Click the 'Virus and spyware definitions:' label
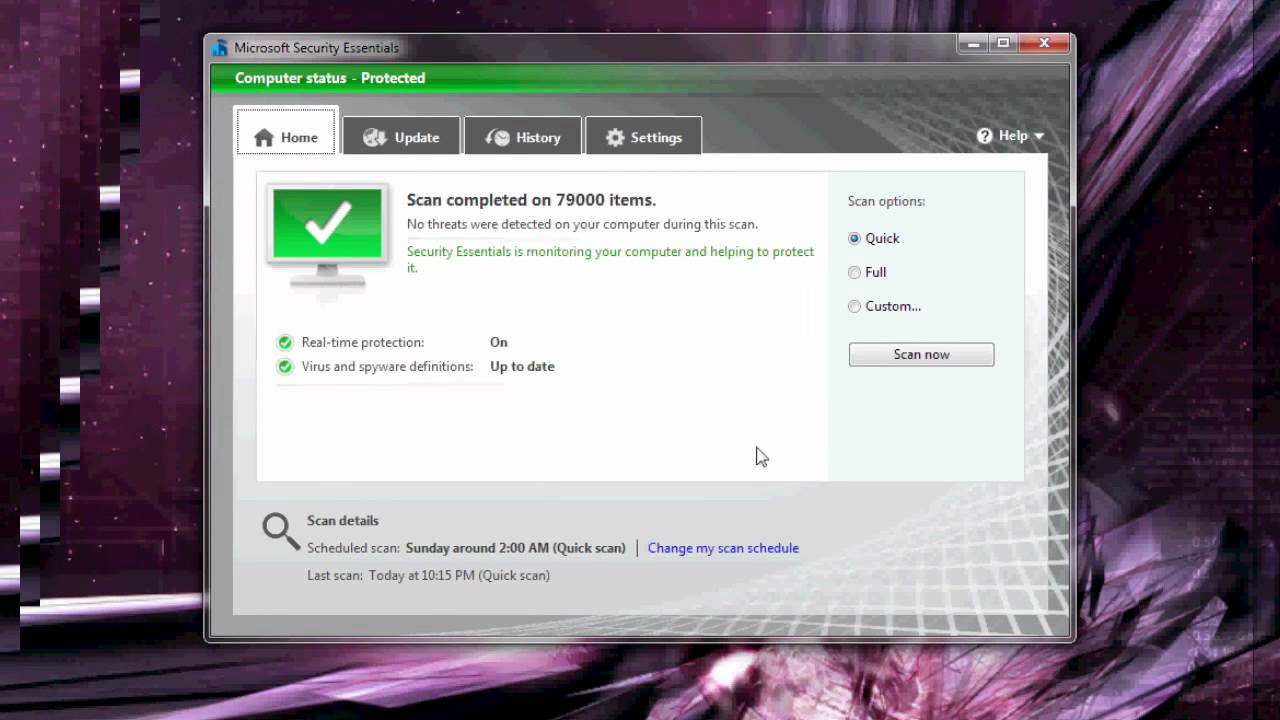1280x720 pixels. coord(388,367)
